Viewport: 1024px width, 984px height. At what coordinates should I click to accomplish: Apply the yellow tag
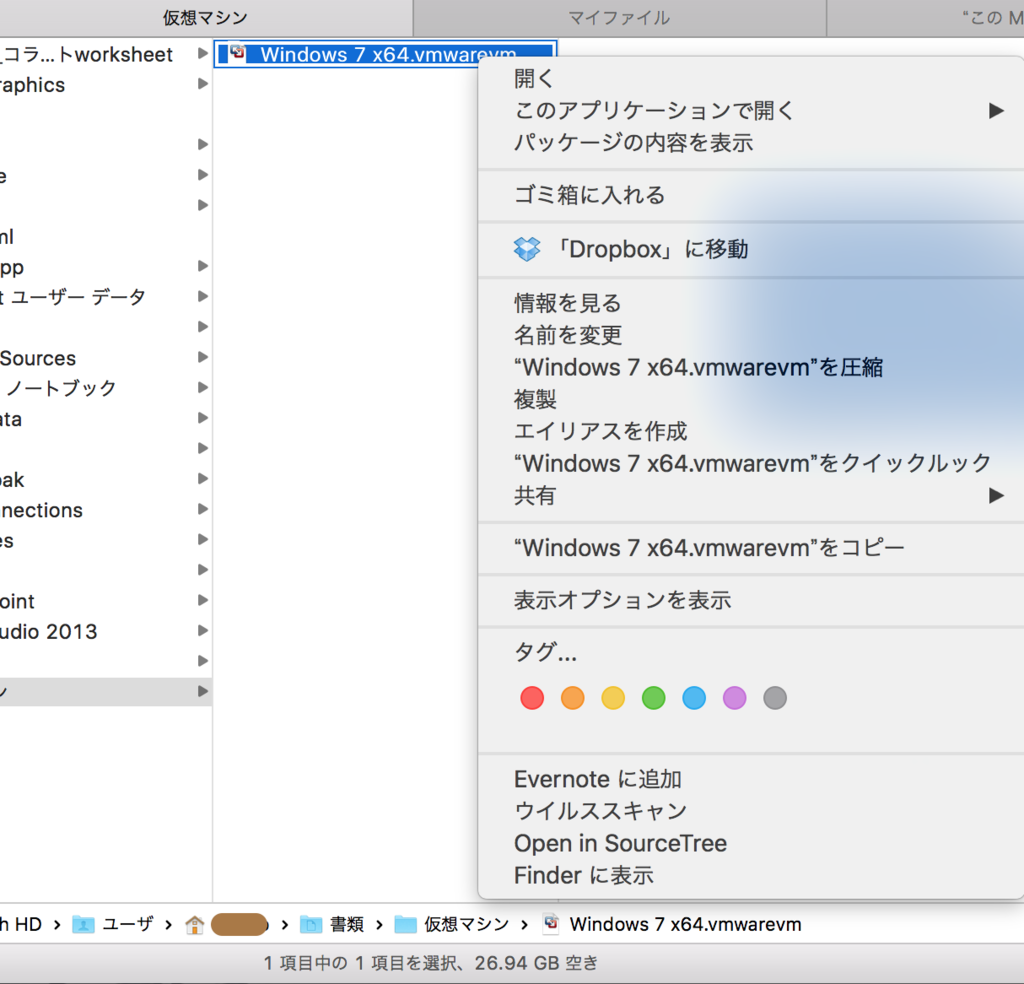613,698
